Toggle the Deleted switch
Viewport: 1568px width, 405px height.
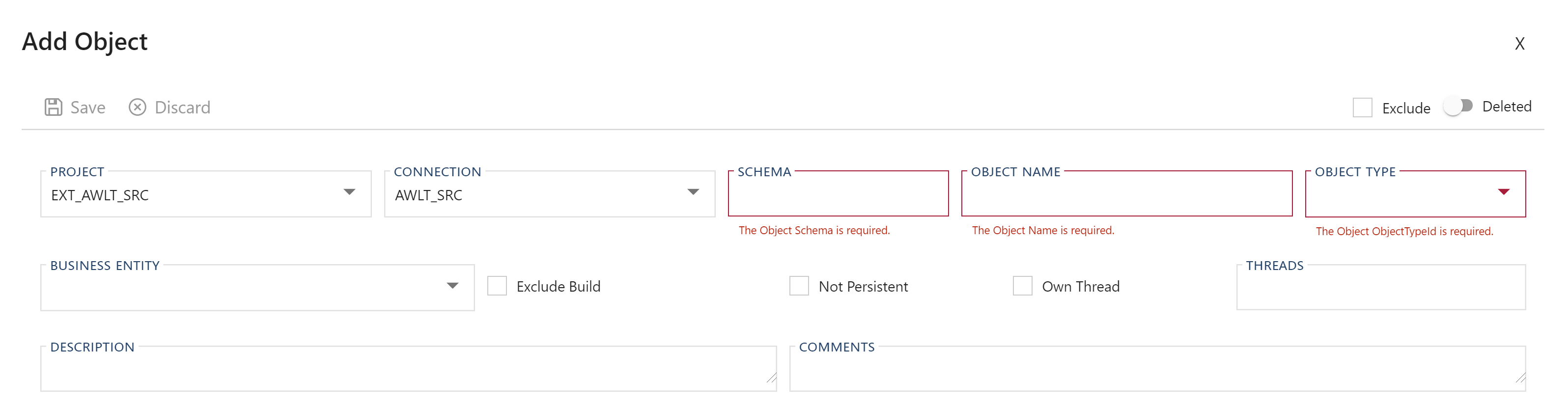(1459, 106)
